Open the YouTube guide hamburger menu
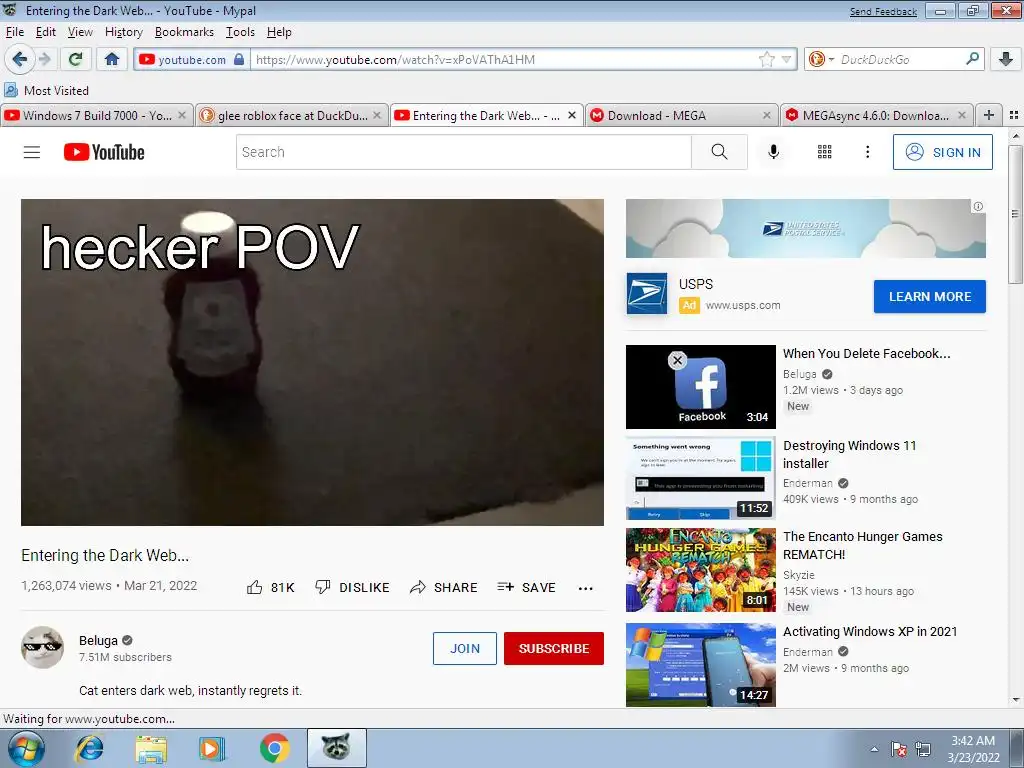 32,152
